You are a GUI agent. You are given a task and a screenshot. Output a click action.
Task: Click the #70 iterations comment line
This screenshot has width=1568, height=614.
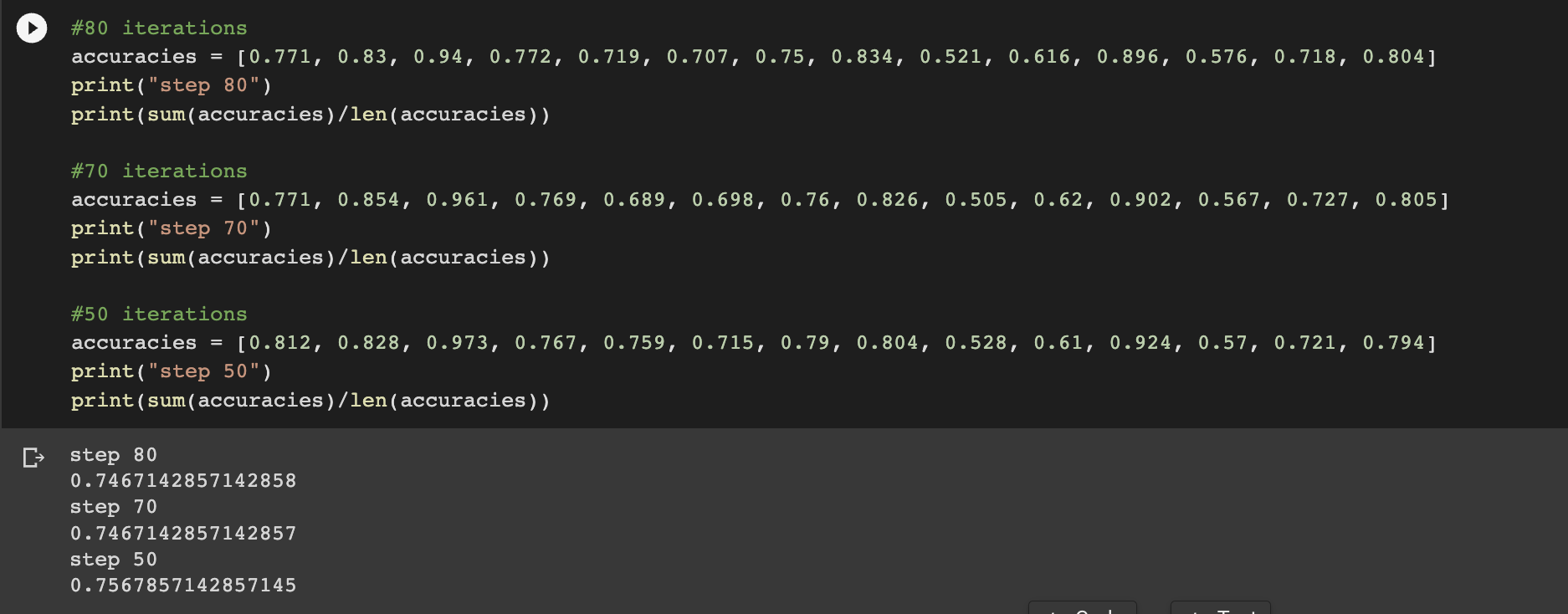(x=159, y=170)
